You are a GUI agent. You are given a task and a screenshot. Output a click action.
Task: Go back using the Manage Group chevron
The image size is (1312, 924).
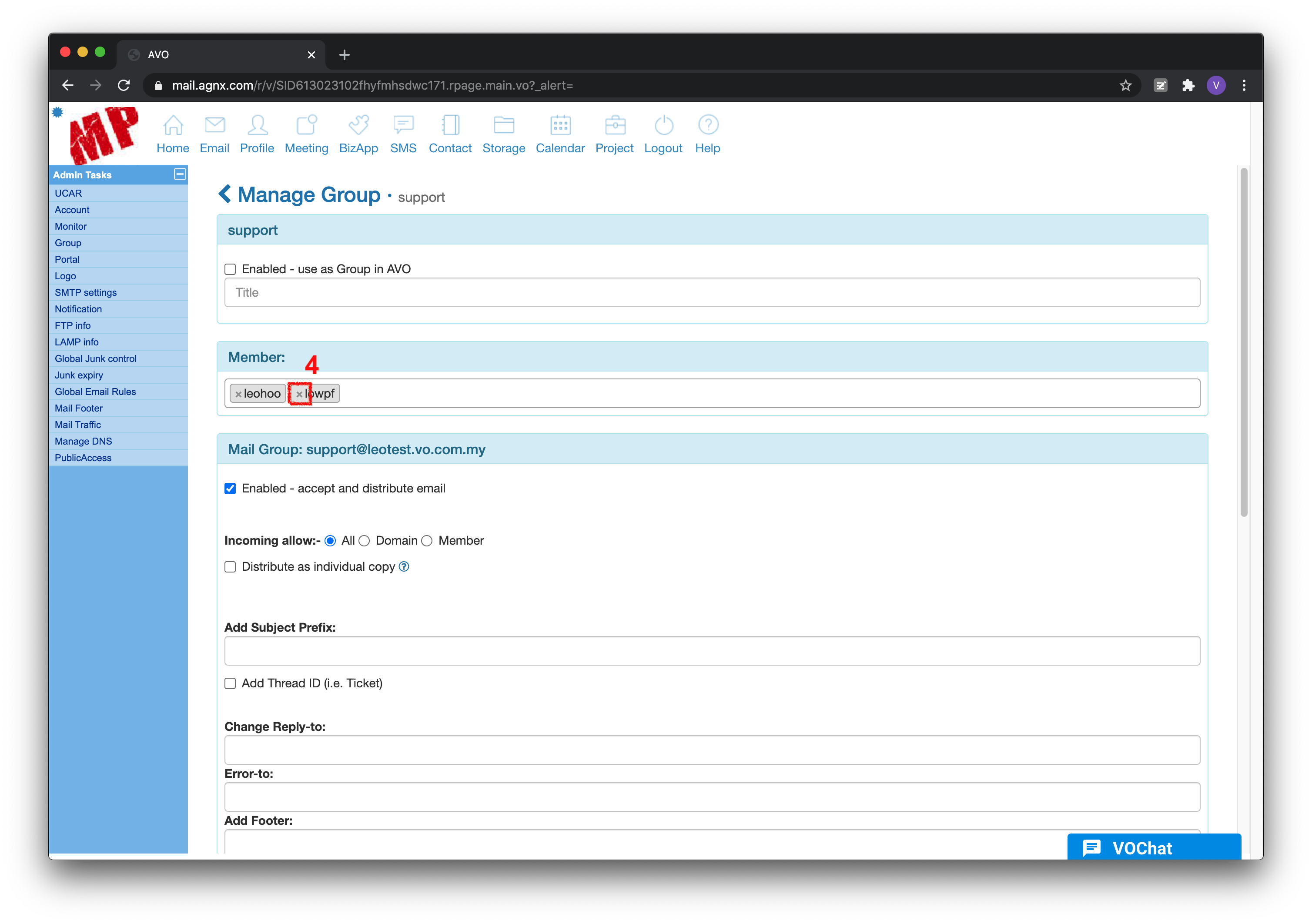pos(224,194)
